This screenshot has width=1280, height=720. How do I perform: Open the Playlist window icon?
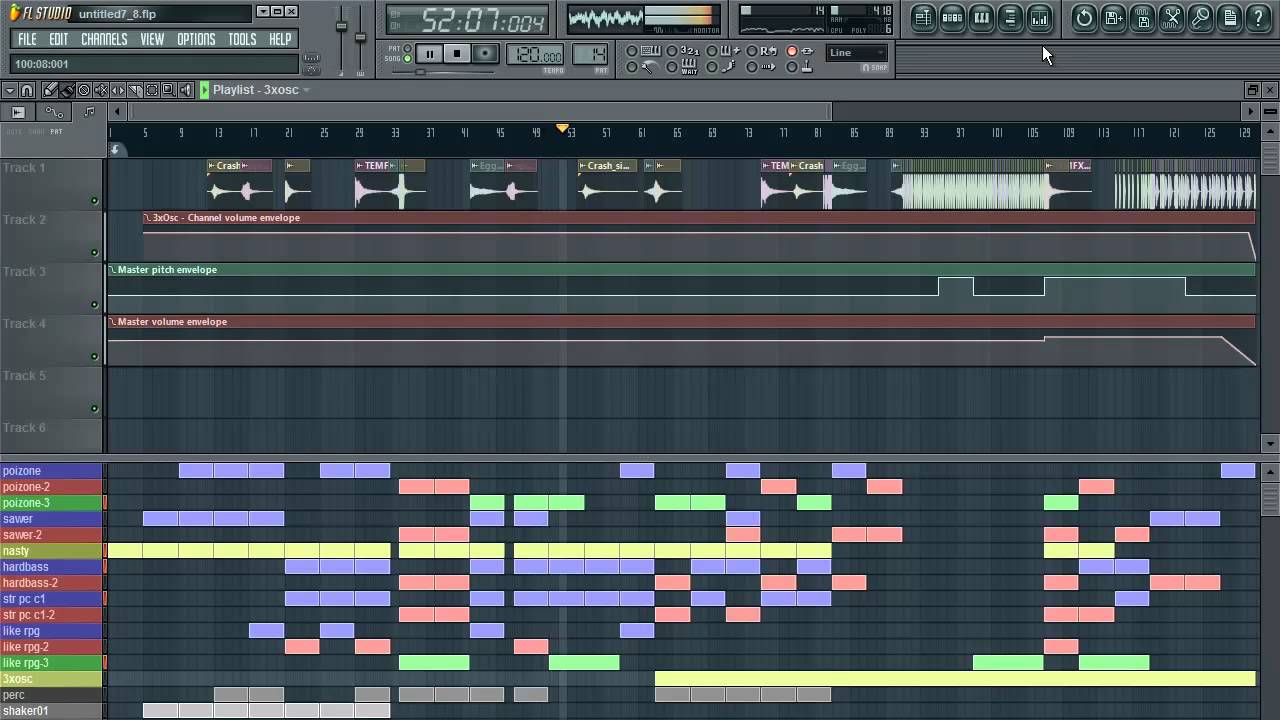point(923,17)
